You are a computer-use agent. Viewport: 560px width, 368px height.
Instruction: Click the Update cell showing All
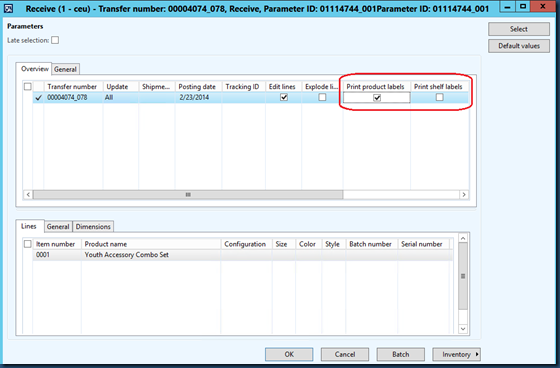121,97
